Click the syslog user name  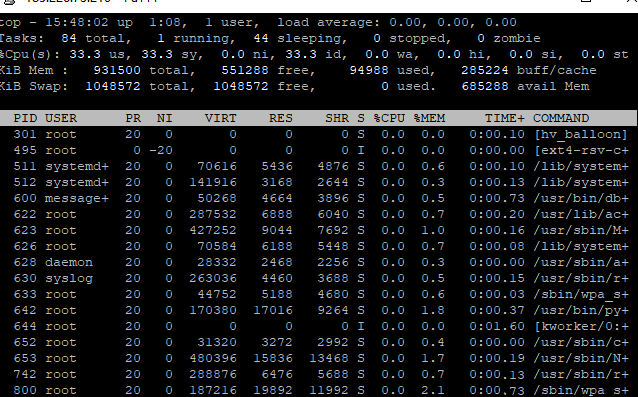69,279
